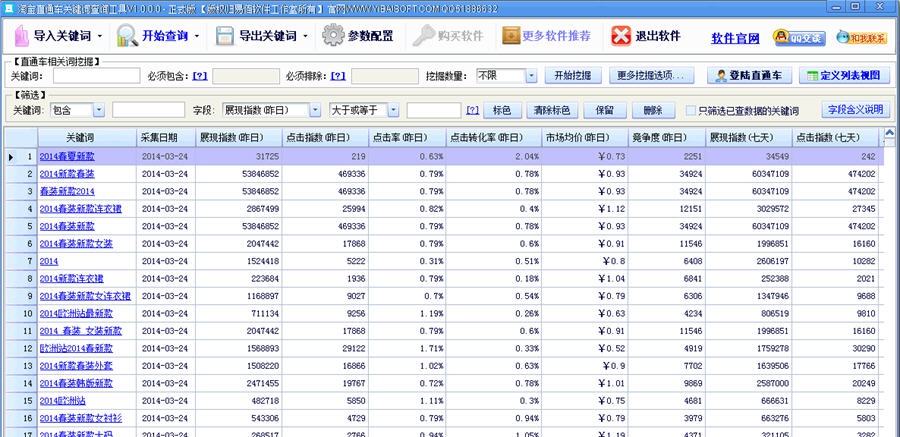Click the red 退出软件 exit icon
This screenshot has width=900, height=437.
tap(621, 36)
